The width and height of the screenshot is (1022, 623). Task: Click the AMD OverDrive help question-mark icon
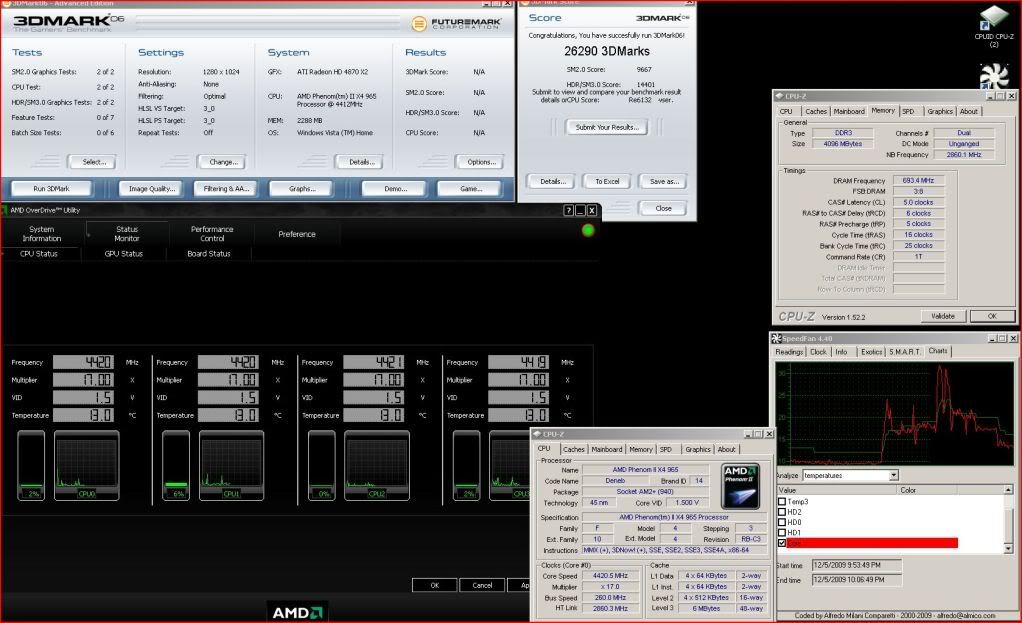point(568,210)
